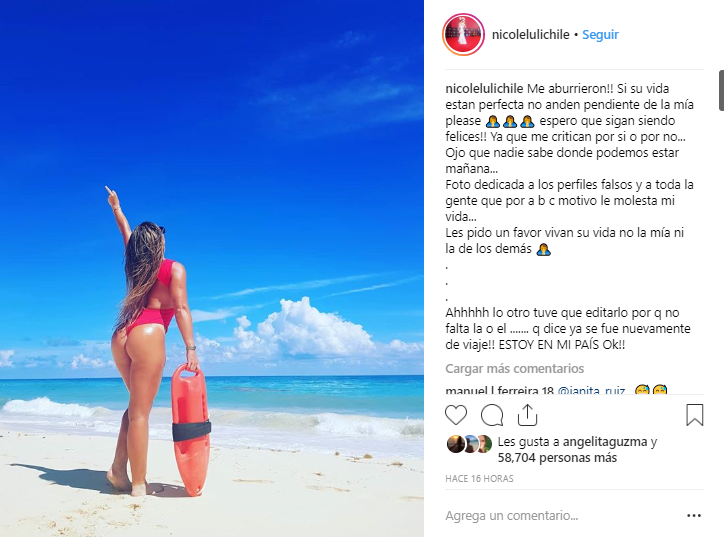724x537 pixels.
Task: Follow the account via Seguir link
Action: [600, 35]
